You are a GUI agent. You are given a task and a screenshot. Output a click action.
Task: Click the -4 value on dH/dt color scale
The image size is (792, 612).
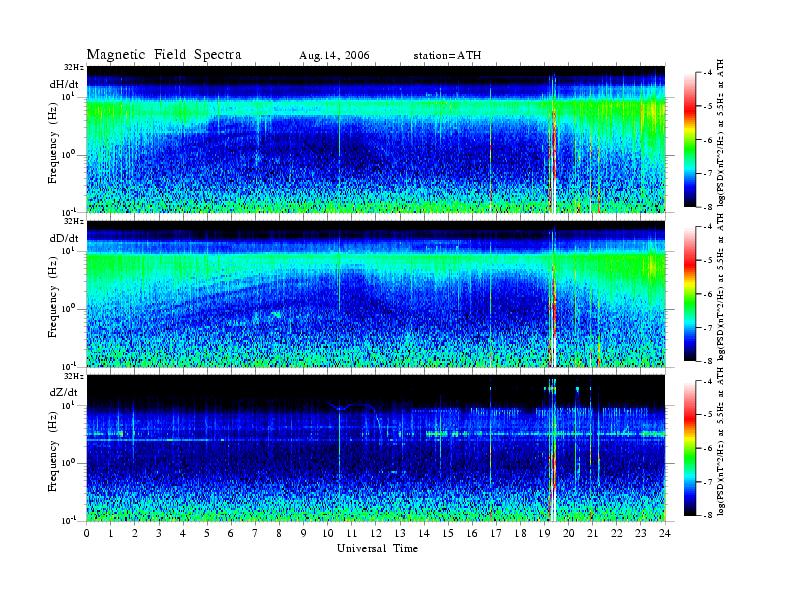(x=709, y=73)
